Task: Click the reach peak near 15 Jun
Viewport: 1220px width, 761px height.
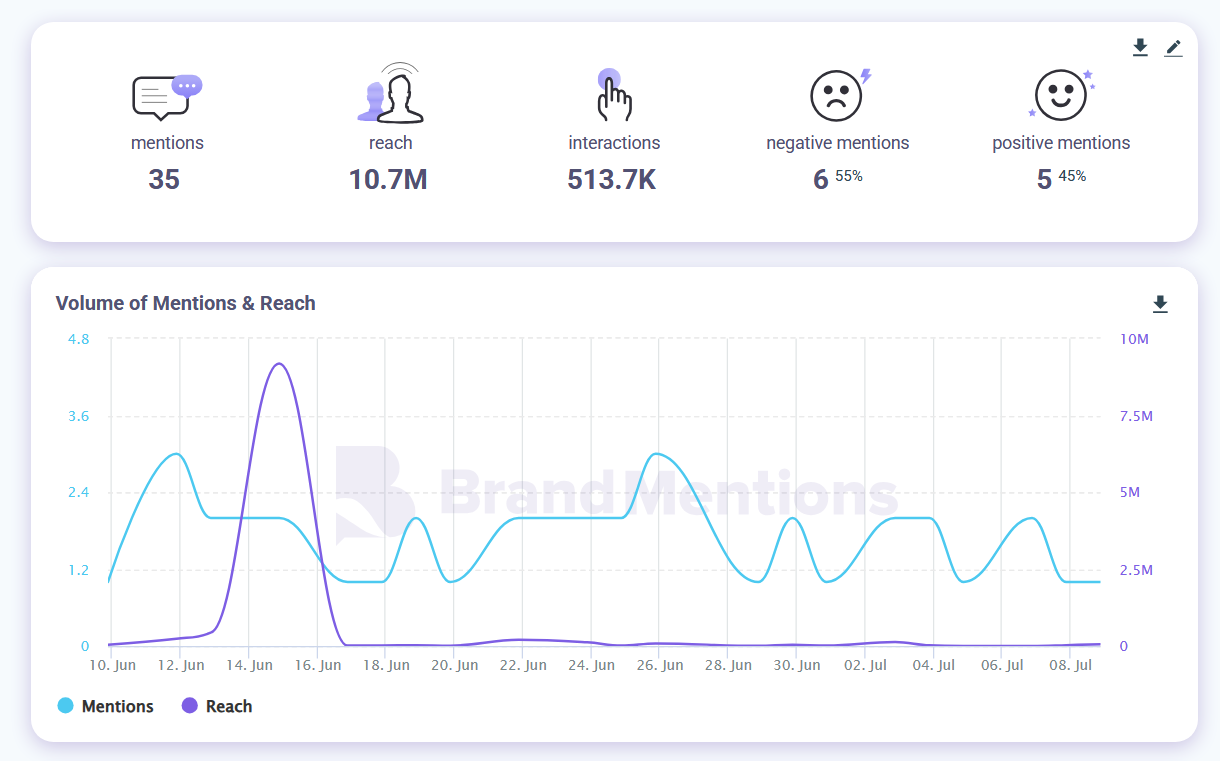Action: [280, 364]
